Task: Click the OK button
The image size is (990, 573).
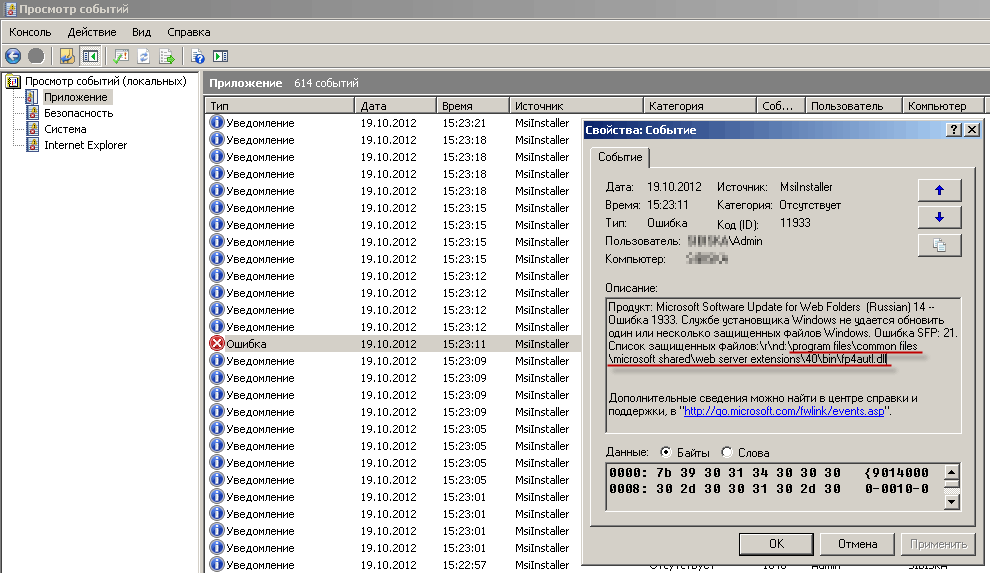Action: pyautogui.click(x=776, y=544)
